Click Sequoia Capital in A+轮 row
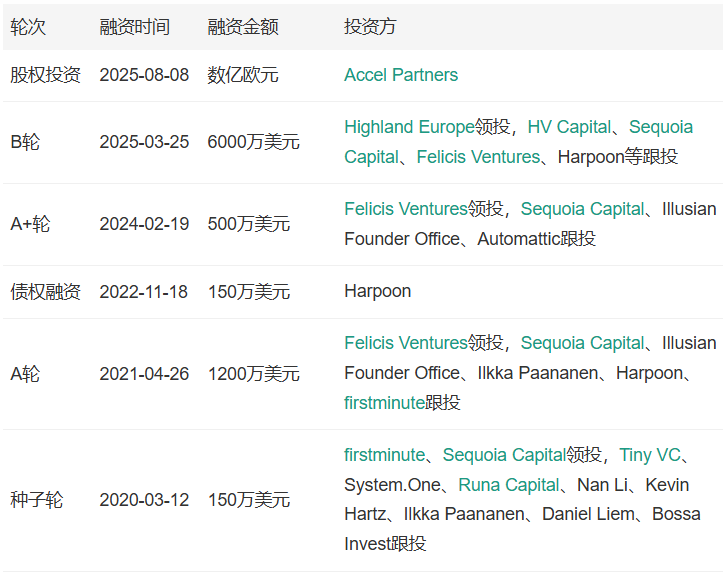Viewport: 723px width, 573px height. pyautogui.click(x=582, y=209)
